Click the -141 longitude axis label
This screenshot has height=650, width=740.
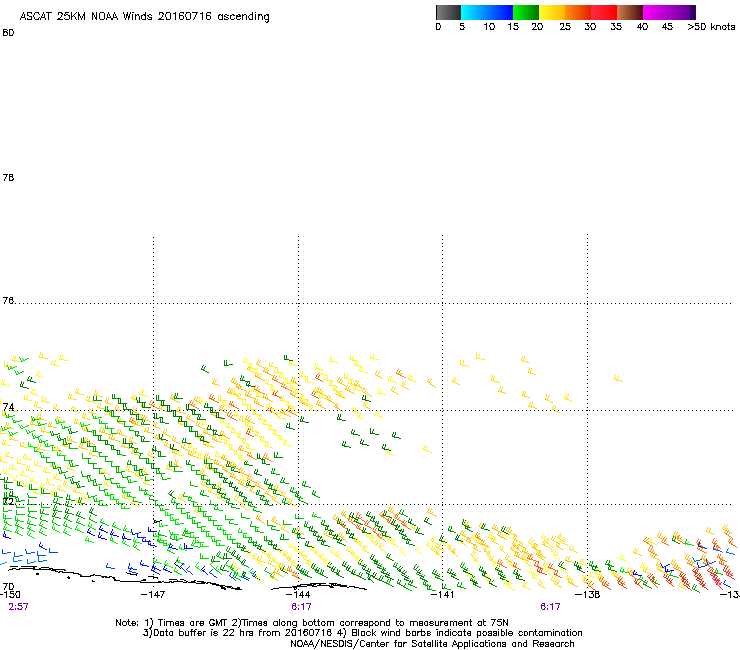tap(442, 594)
